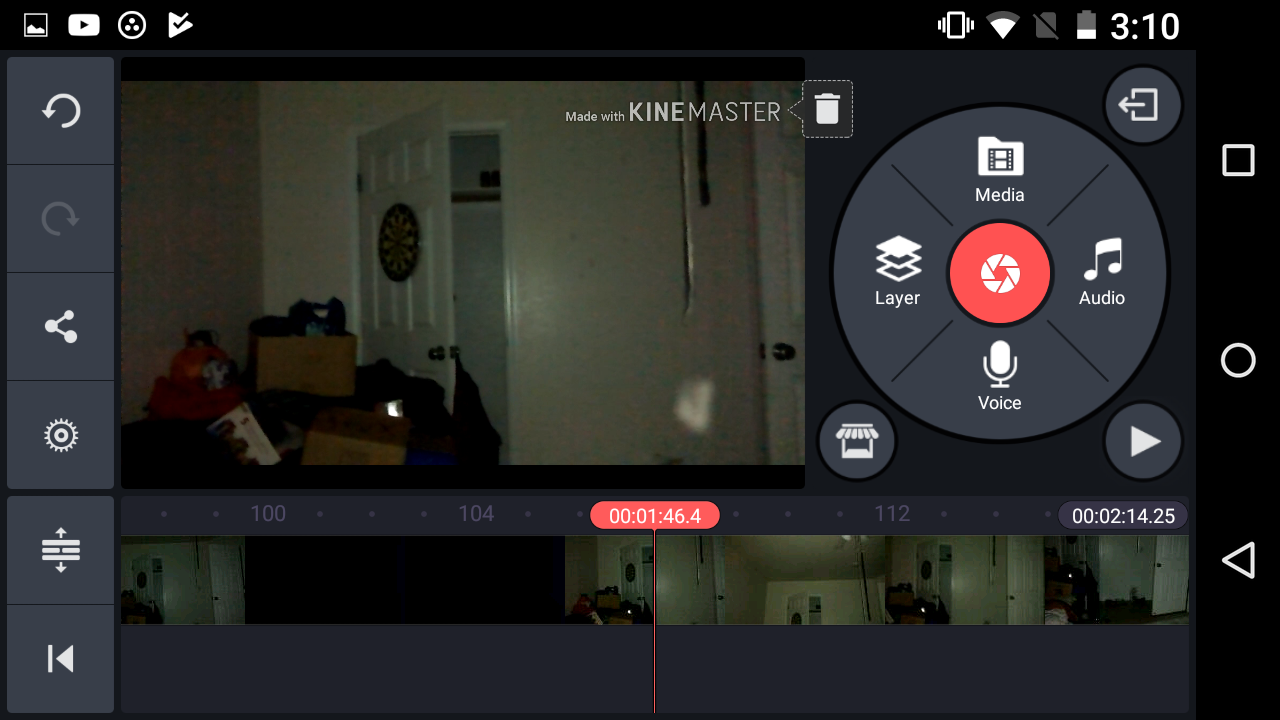Open the KineMaster asset store
Viewport: 1280px width, 720px height.
coord(857,441)
